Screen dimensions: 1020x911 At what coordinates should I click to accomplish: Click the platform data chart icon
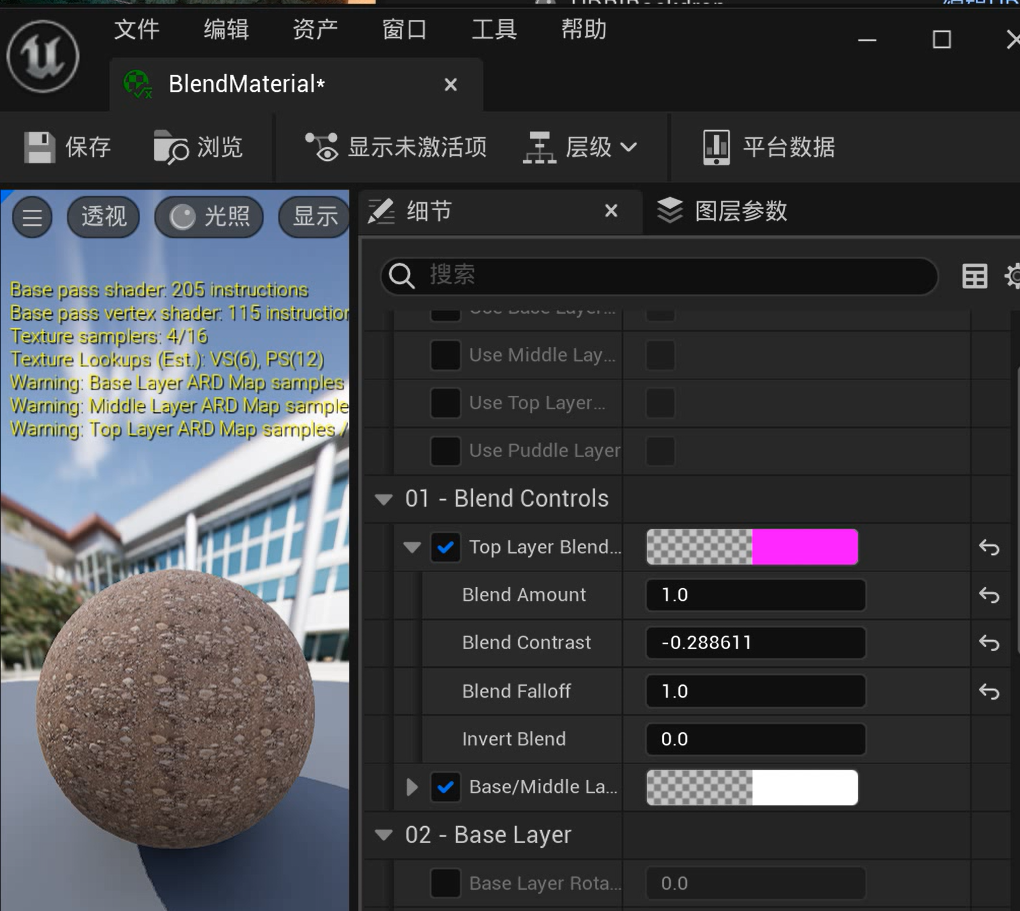[x=716, y=147]
